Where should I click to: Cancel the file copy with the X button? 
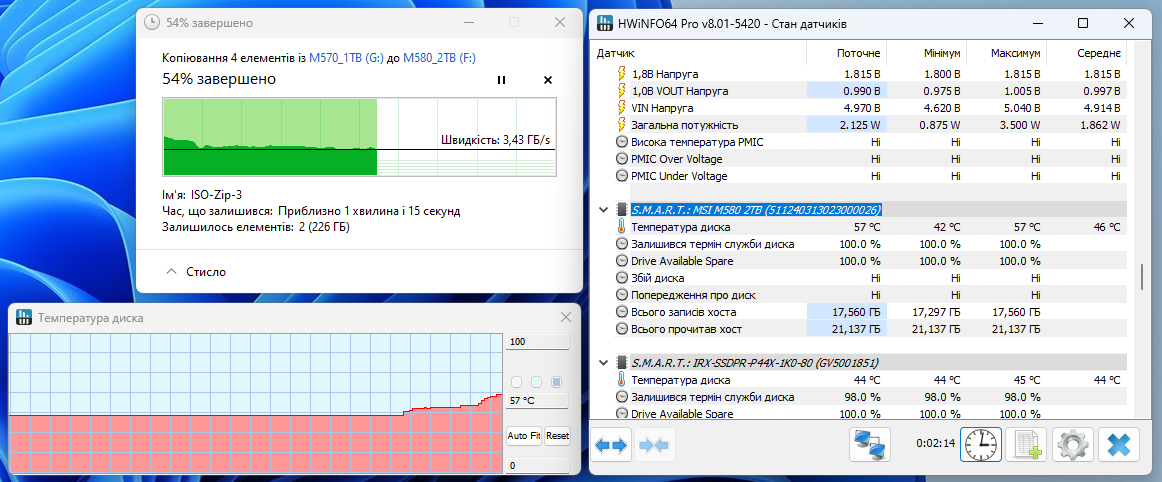click(x=548, y=80)
